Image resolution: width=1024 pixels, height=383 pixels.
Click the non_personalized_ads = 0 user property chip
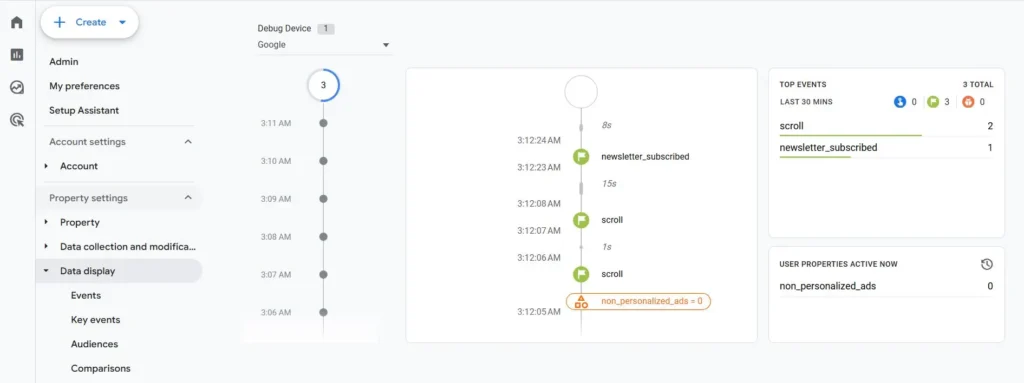pyautogui.click(x=638, y=302)
